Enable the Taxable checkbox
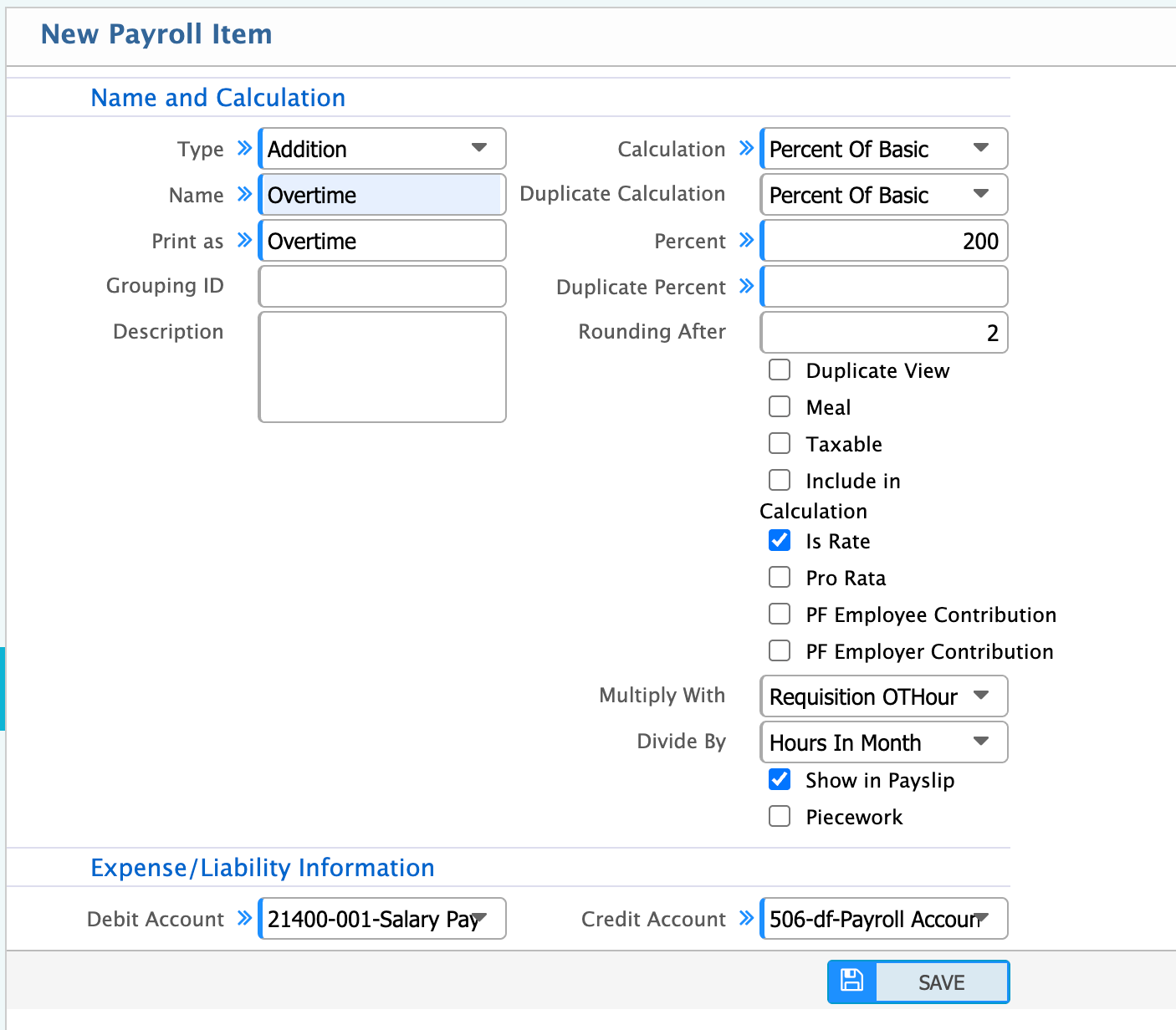 pyautogui.click(x=779, y=443)
